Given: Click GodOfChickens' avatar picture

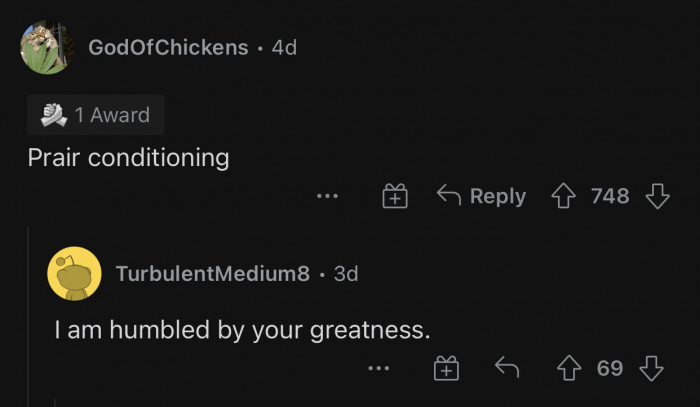Looking at the screenshot, I should (x=47, y=47).
